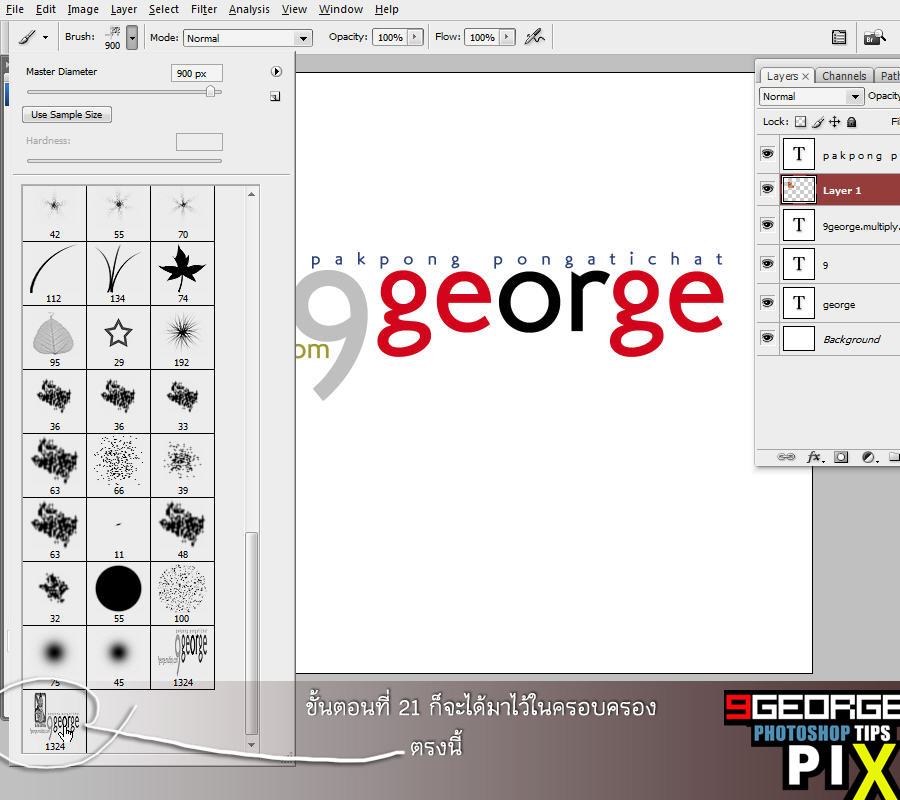
Task: Toggle visibility of the 9 layer
Action: tap(767, 263)
